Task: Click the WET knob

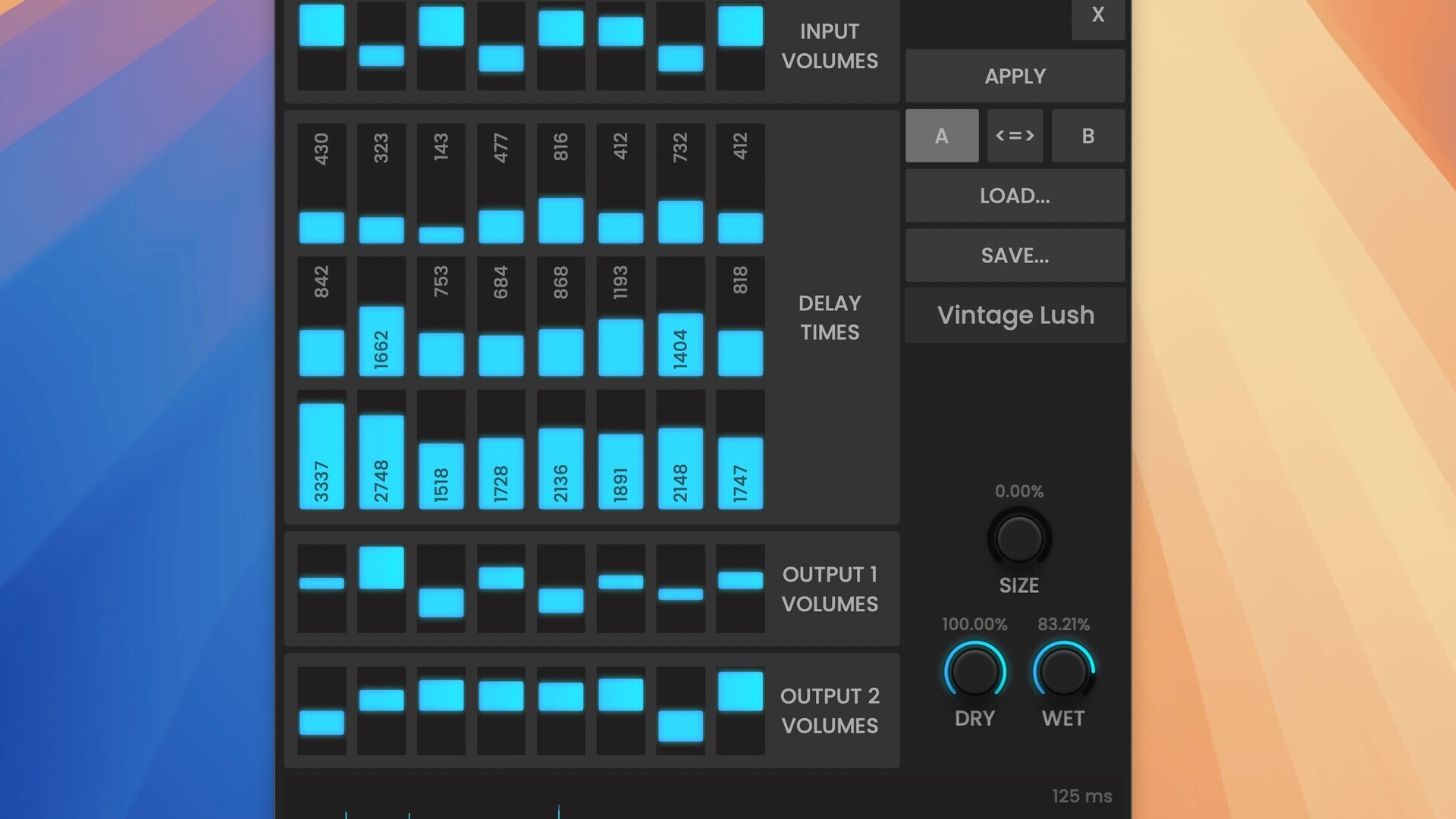Action: point(1063,671)
